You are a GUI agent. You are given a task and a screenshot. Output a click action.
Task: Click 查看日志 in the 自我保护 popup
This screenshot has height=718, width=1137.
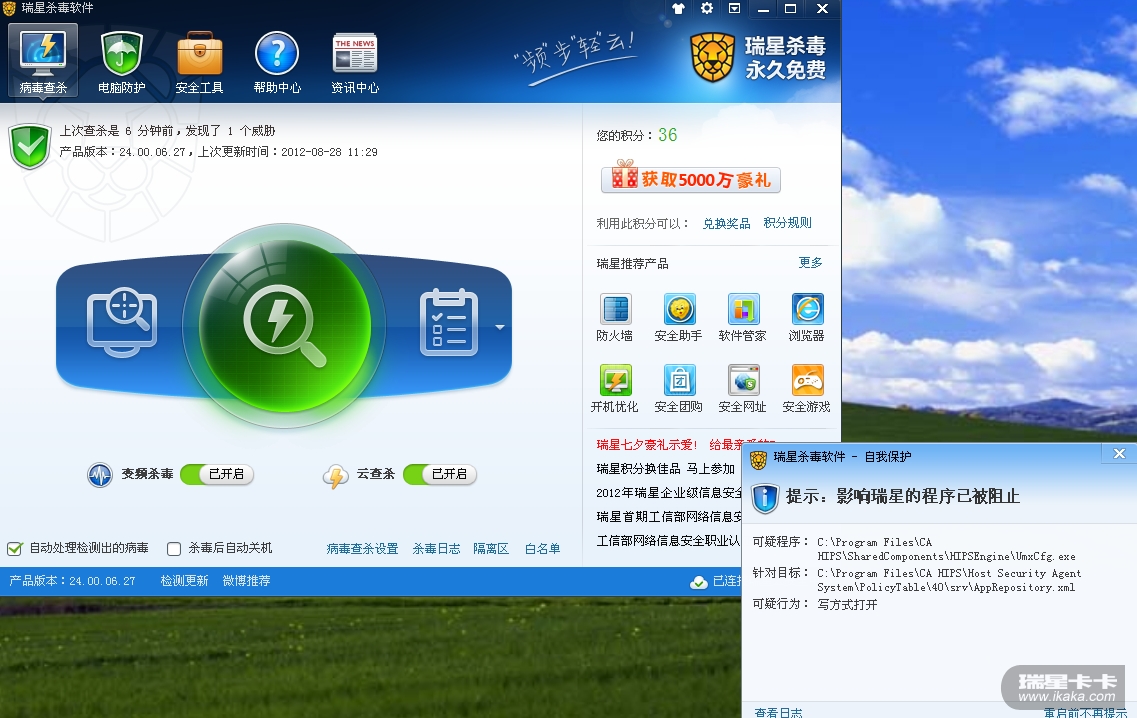778,712
